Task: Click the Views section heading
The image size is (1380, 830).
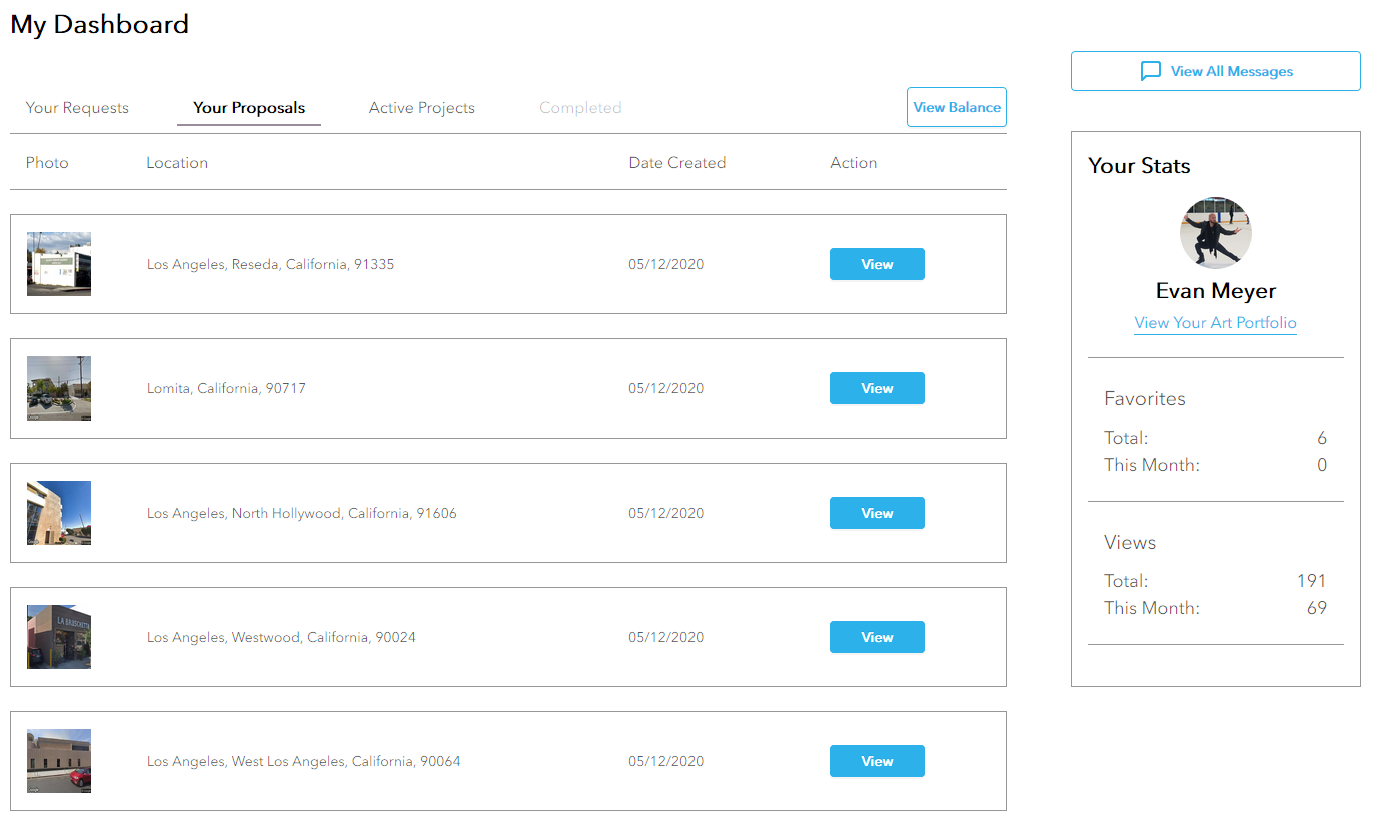Action: 1130,542
